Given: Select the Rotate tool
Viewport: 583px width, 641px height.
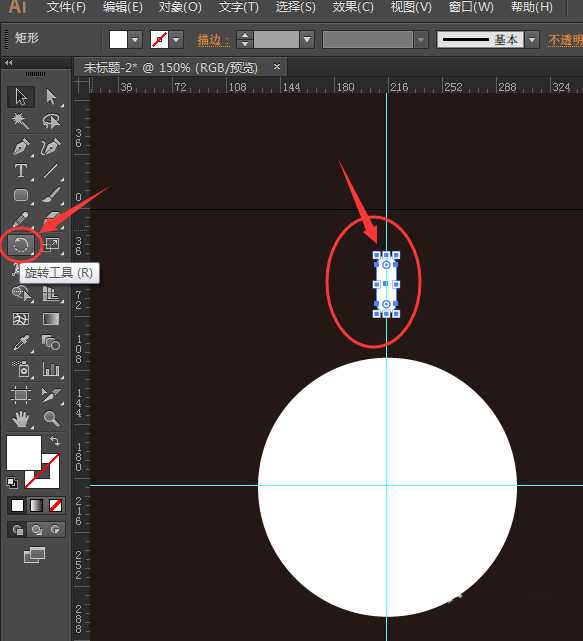Looking at the screenshot, I should coord(21,245).
